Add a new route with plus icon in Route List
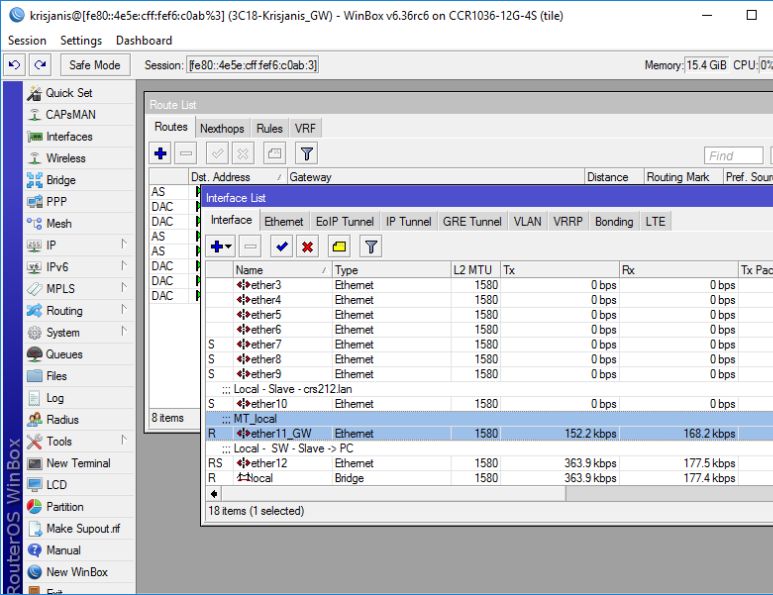The width and height of the screenshot is (773, 595). pos(160,153)
